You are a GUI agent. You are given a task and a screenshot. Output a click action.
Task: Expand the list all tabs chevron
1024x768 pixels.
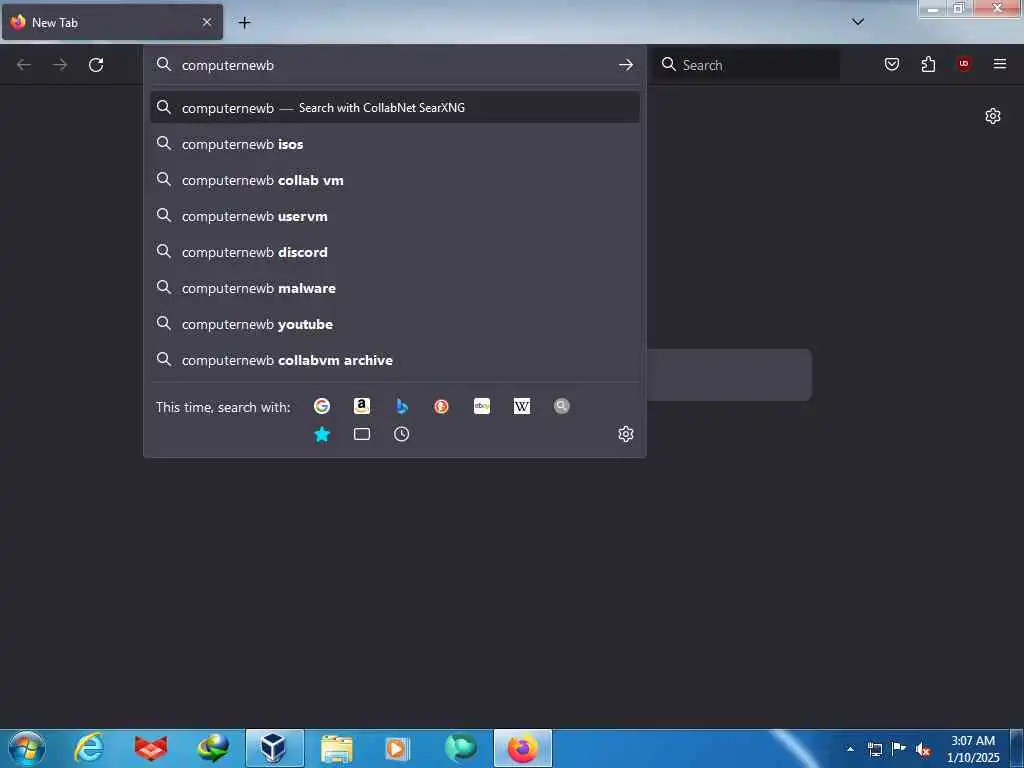pos(858,22)
